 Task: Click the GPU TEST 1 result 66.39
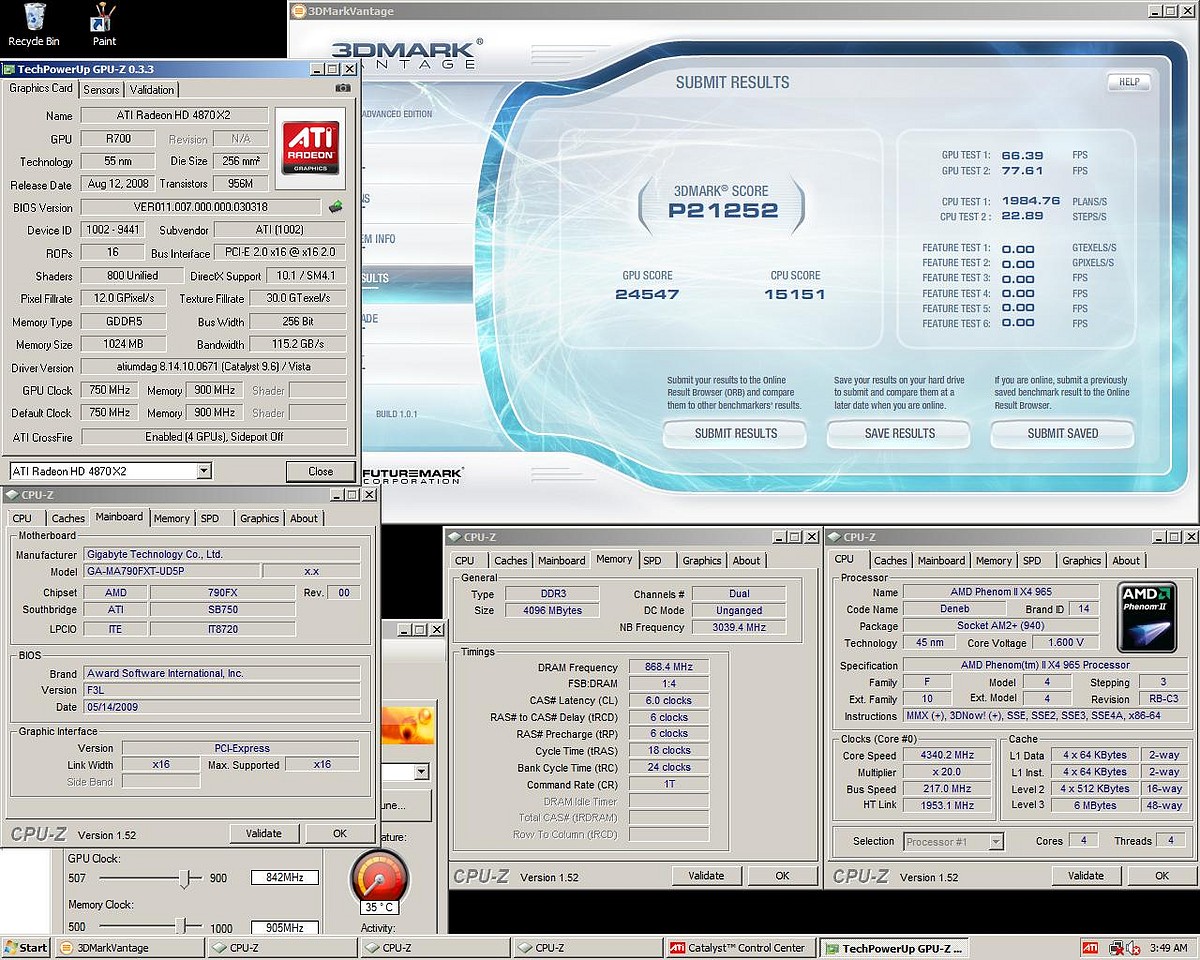tap(1023, 155)
